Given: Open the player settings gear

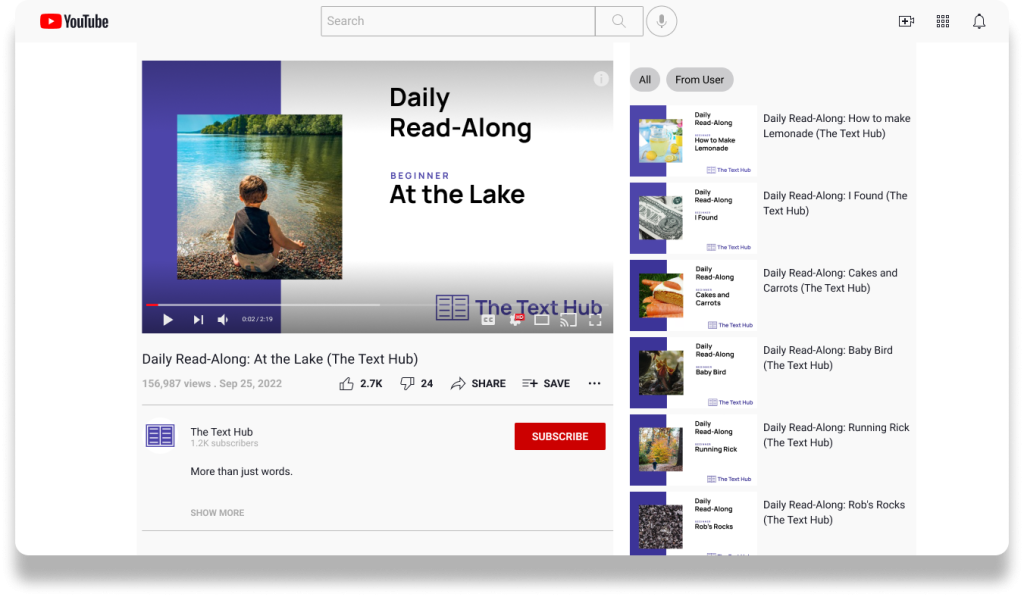Looking at the screenshot, I should 516,319.
